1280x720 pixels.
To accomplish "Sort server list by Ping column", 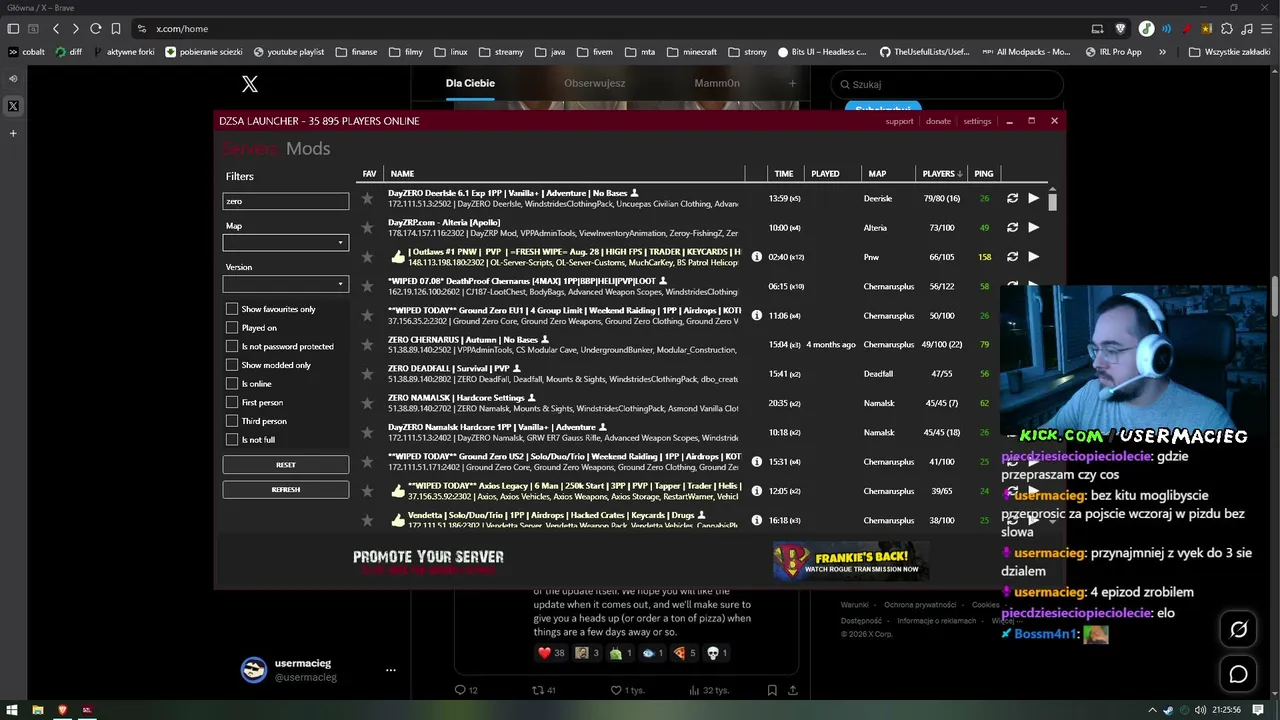I will [x=984, y=174].
